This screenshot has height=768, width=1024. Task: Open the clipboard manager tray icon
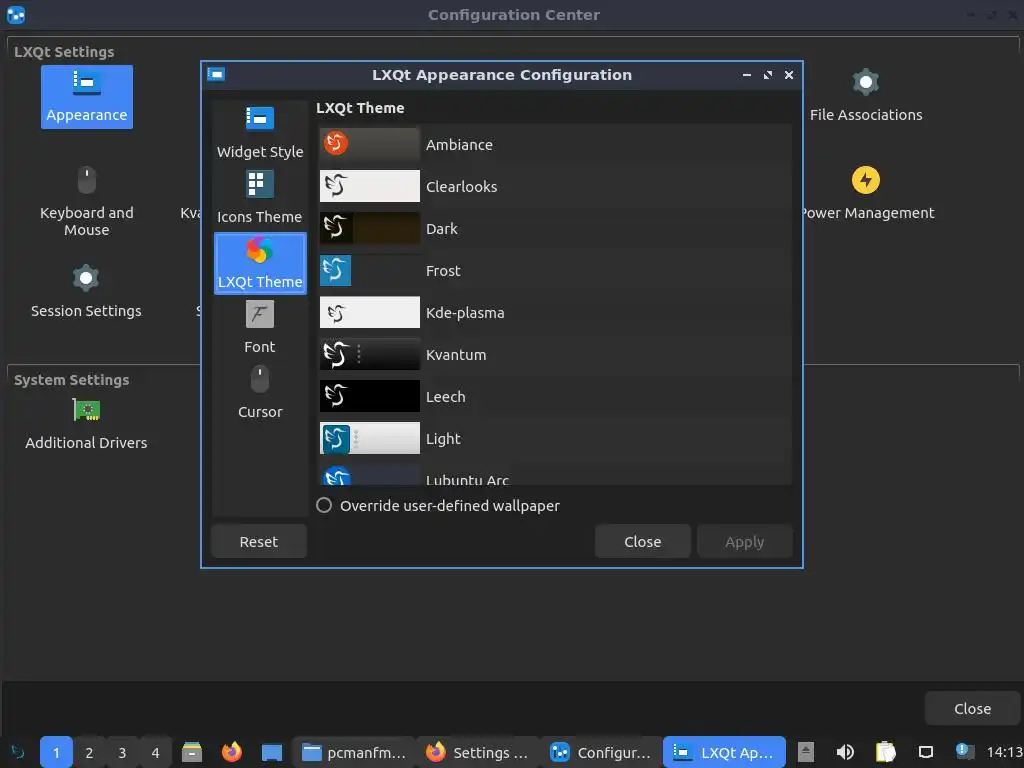click(885, 752)
